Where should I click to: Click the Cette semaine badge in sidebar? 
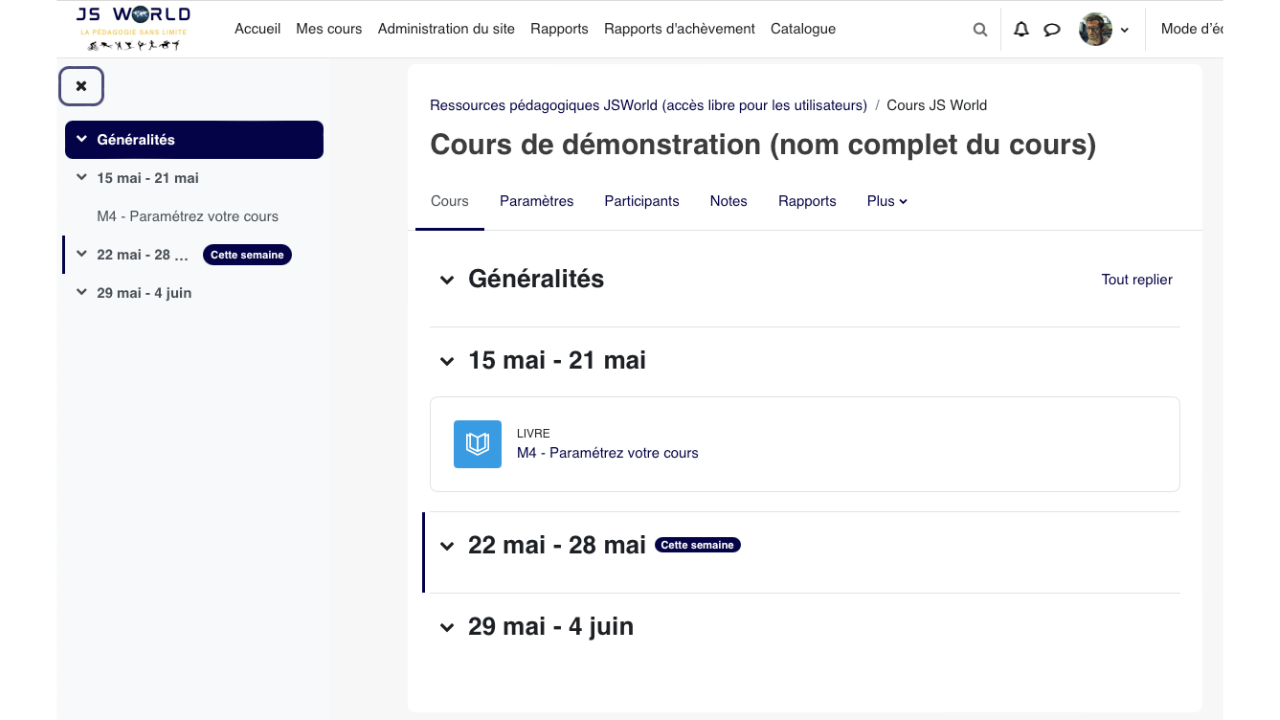click(247, 255)
